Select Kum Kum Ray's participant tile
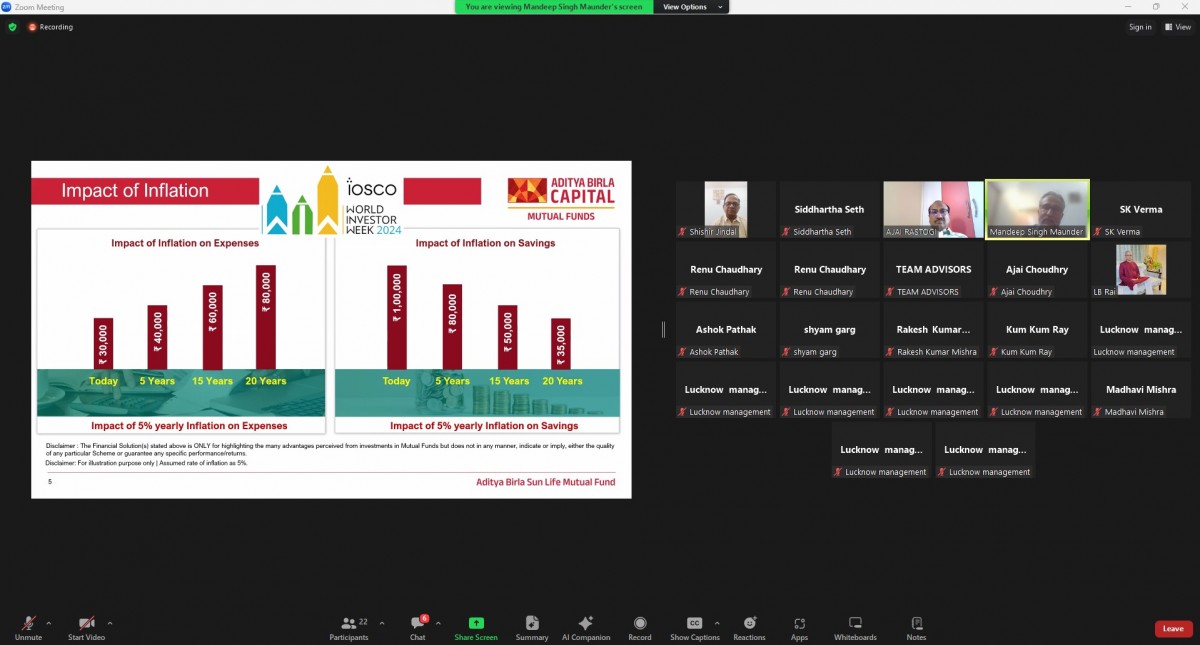 pyautogui.click(x=1037, y=329)
